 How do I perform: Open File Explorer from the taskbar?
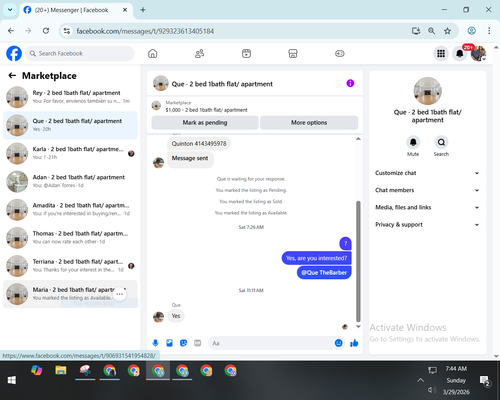tap(61, 371)
